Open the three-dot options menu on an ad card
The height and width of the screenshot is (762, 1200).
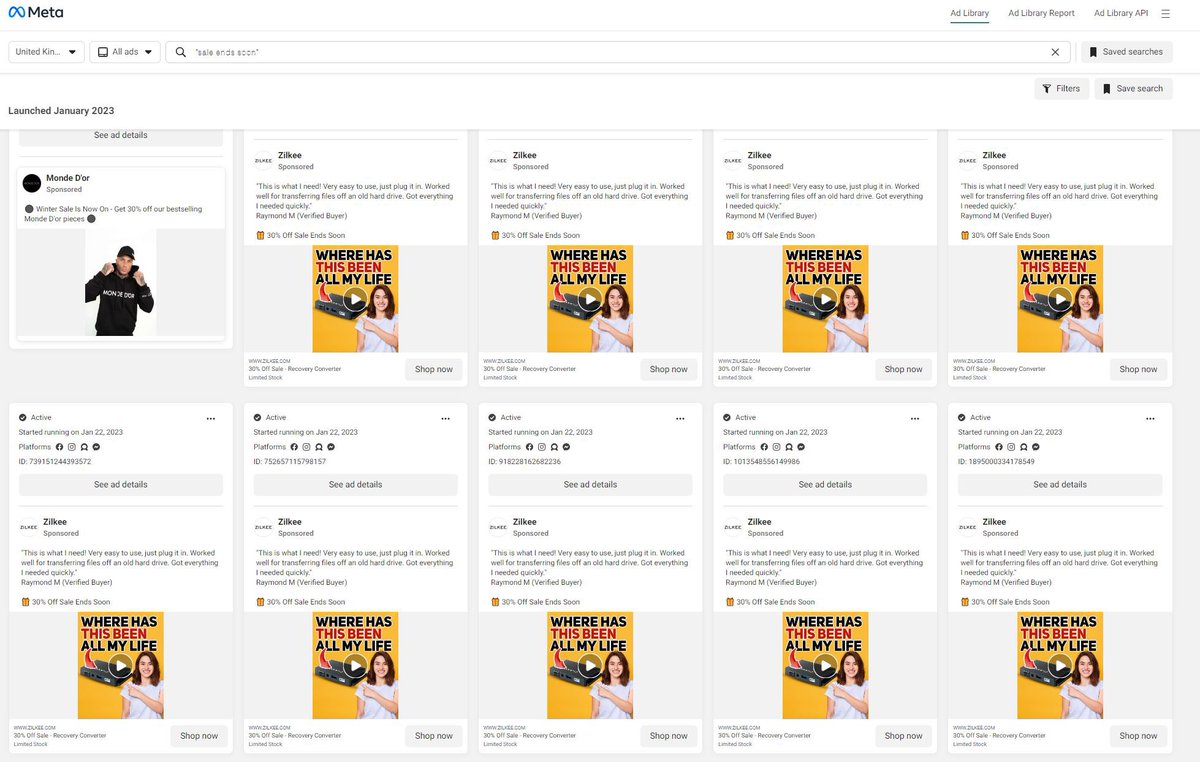pos(211,418)
